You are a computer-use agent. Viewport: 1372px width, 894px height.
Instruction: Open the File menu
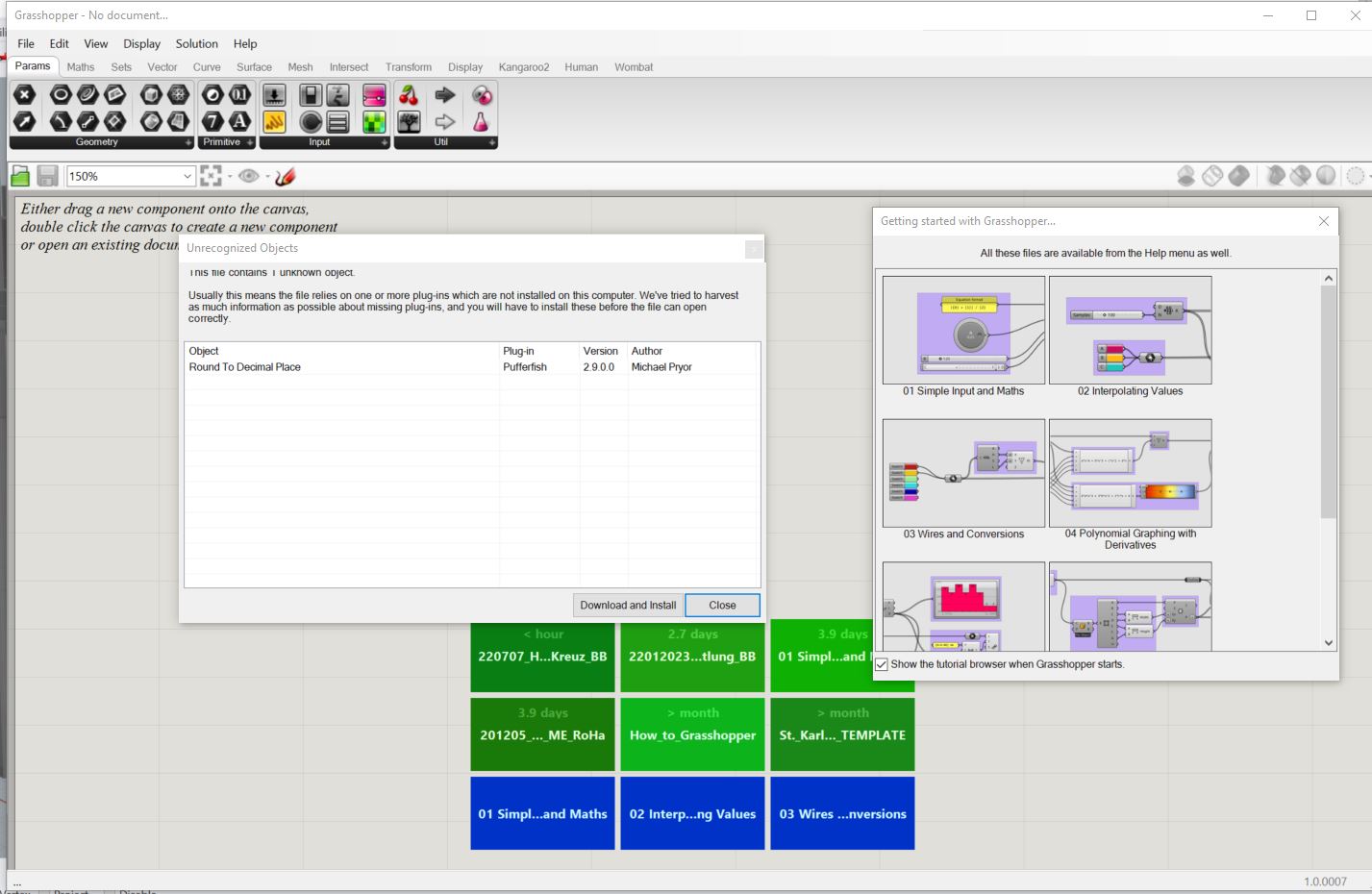click(26, 43)
